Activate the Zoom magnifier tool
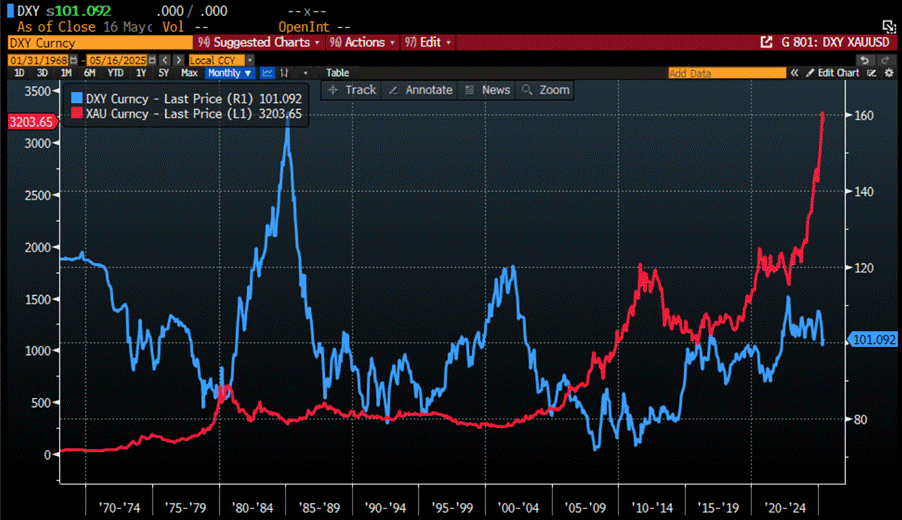This screenshot has height=520, width=902. click(x=545, y=90)
